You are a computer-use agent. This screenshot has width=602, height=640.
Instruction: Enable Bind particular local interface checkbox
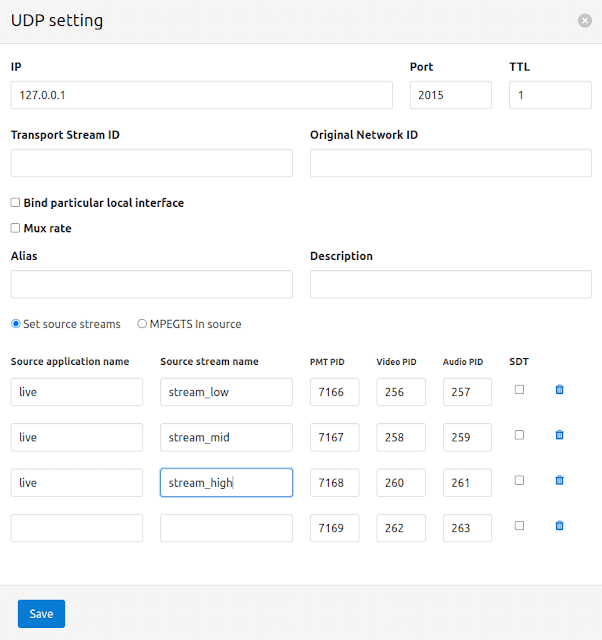pyautogui.click(x=15, y=203)
